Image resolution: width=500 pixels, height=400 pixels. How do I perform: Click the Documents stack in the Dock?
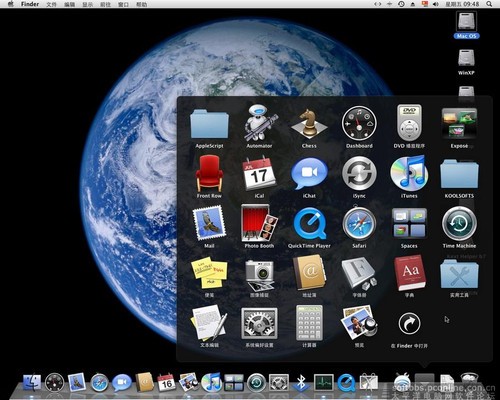(x=447, y=382)
